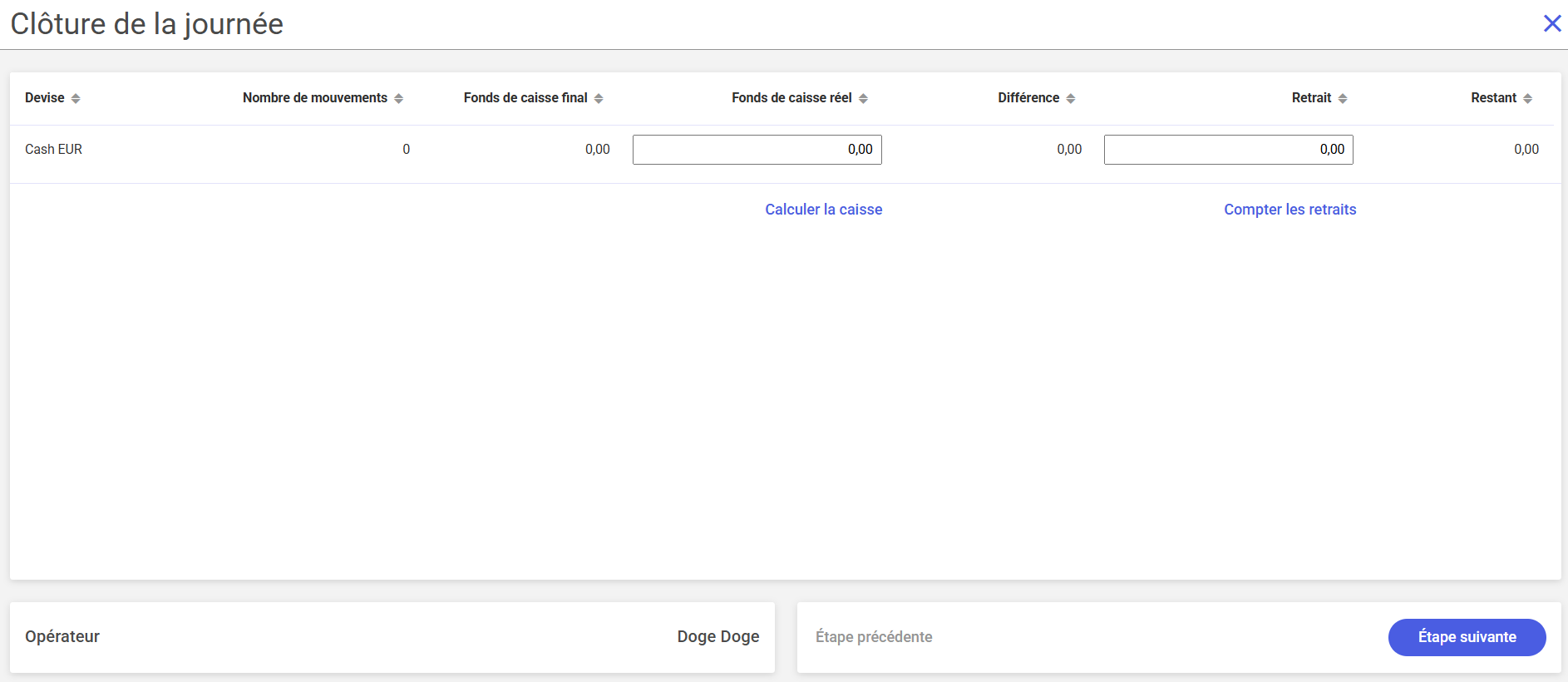Focus the Fonds de caisse réel amount field

coord(757,150)
